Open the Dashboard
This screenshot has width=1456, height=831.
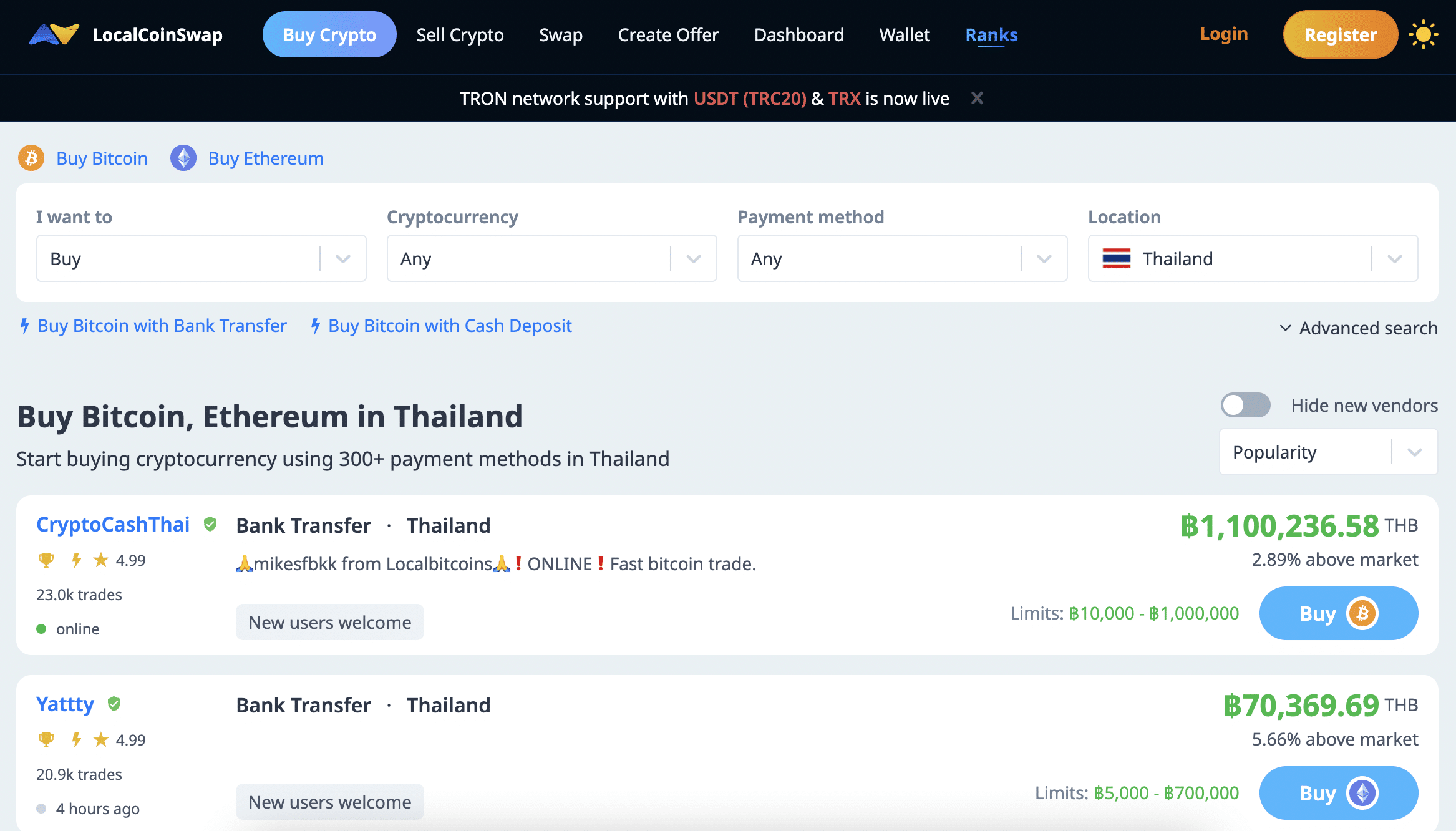coord(799,34)
